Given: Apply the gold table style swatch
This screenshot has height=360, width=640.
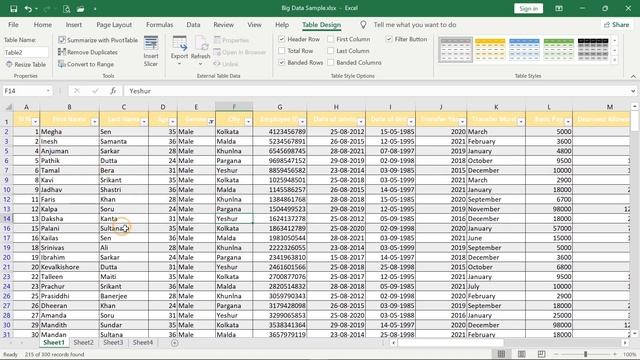Looking at the screenshot, I should [490, 49].
